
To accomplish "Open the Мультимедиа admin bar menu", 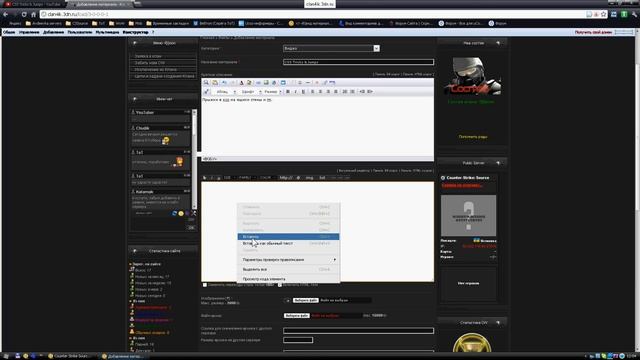I will [x=107, y=32].
